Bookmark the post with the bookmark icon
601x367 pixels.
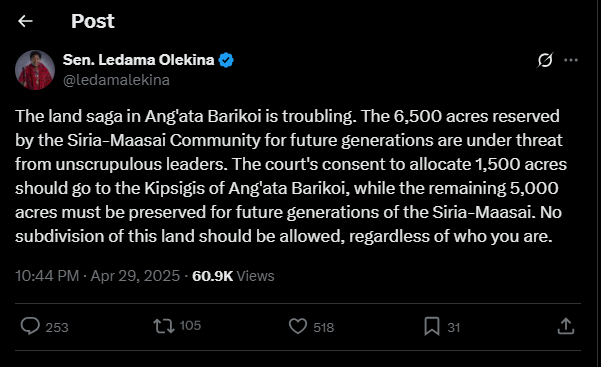coord(432,326)
